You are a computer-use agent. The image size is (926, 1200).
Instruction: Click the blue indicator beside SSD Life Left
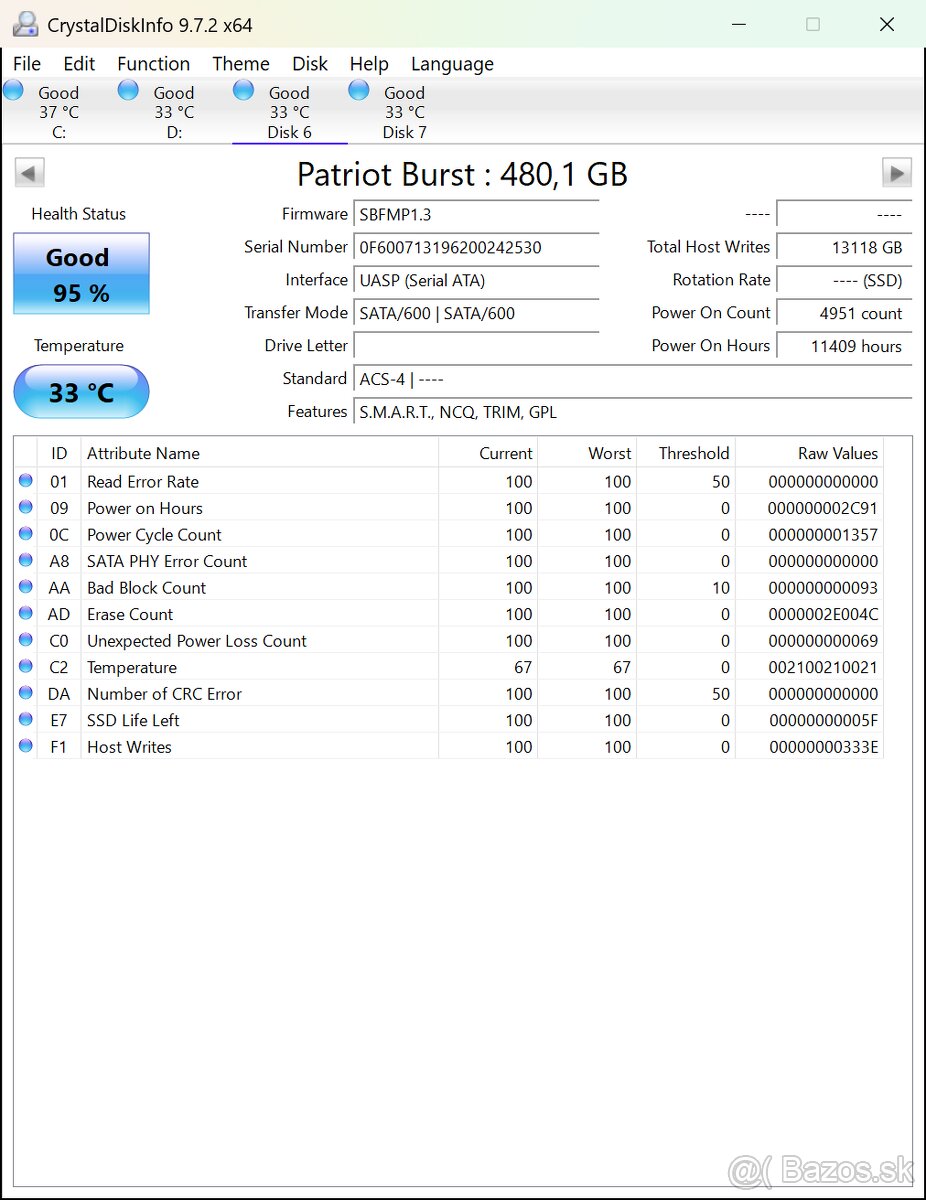(x=25, y=719)
